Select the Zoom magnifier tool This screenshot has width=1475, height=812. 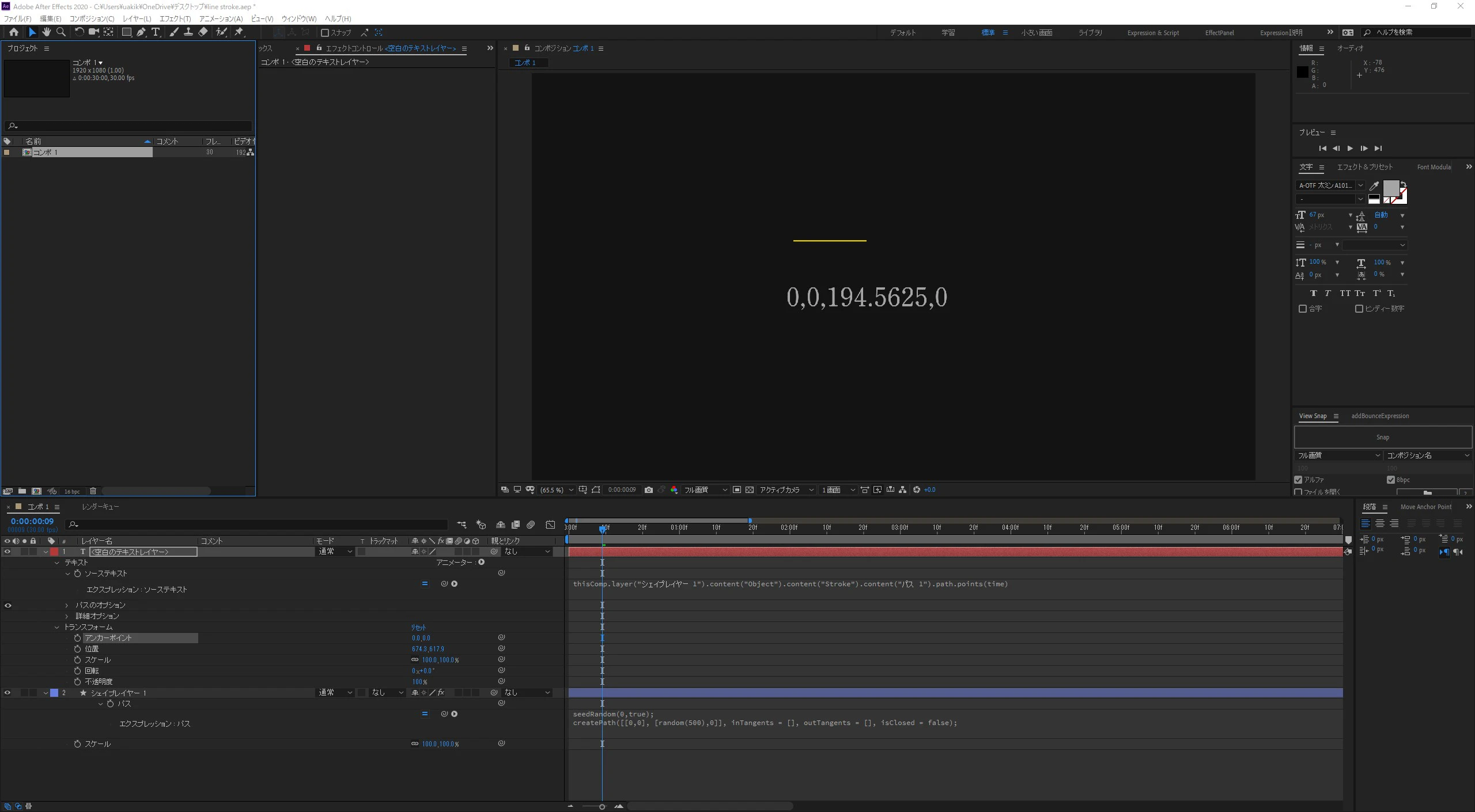[x=61, y=32]
